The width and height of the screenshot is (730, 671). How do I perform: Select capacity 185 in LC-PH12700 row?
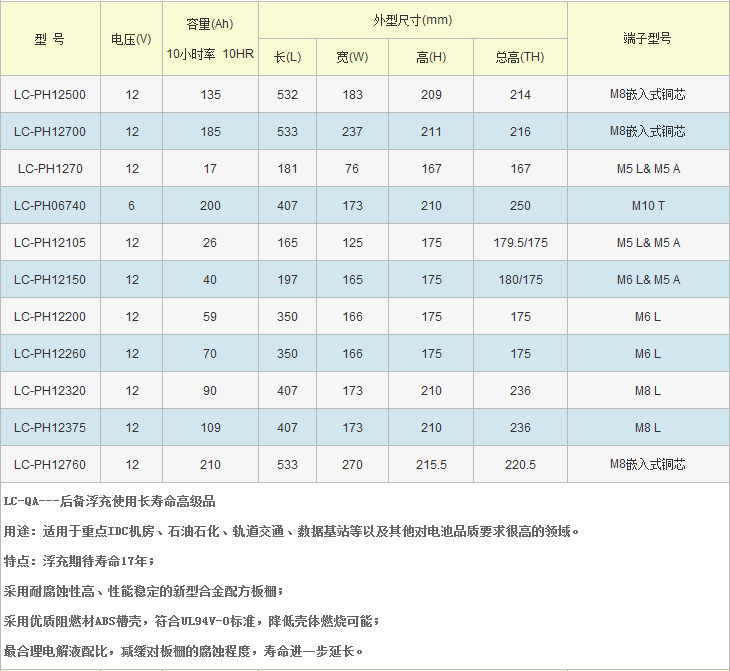pos(210,132)
